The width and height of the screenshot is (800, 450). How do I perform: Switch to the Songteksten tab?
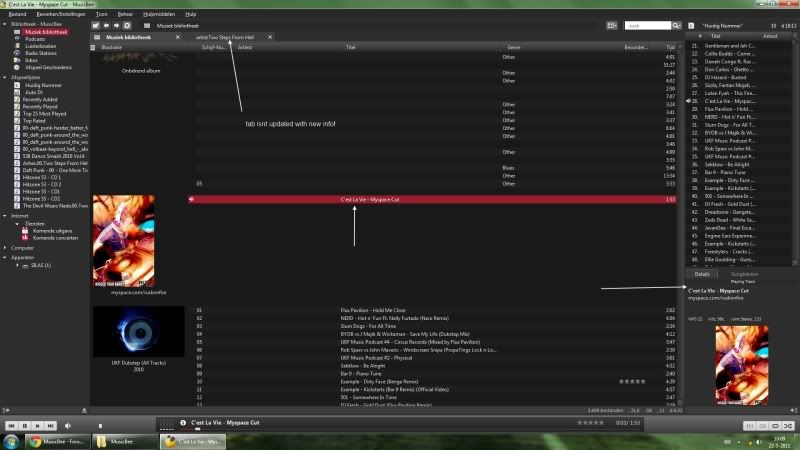pos(744,274)
